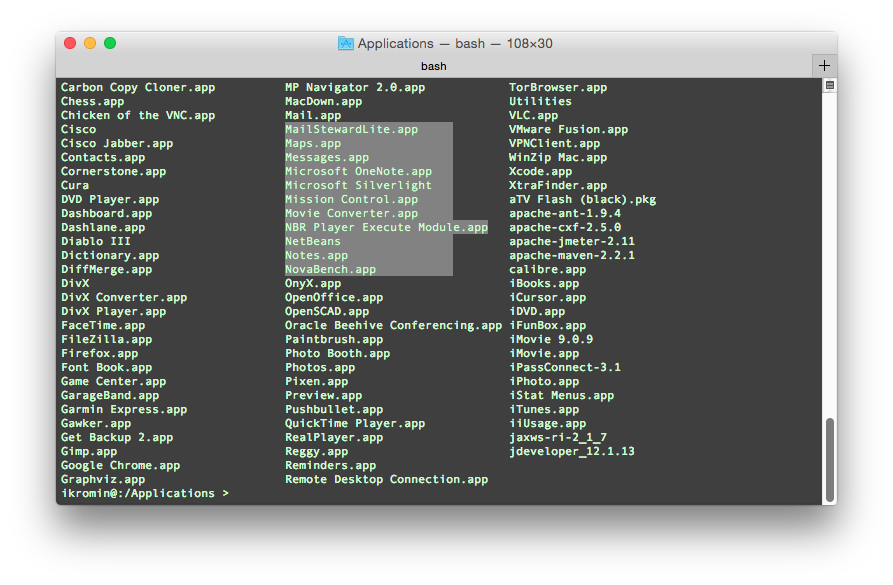This screenshot has height=585, width=893.
Task: Click 'Dashboard.app' entry
Action: tap(106, 214)
